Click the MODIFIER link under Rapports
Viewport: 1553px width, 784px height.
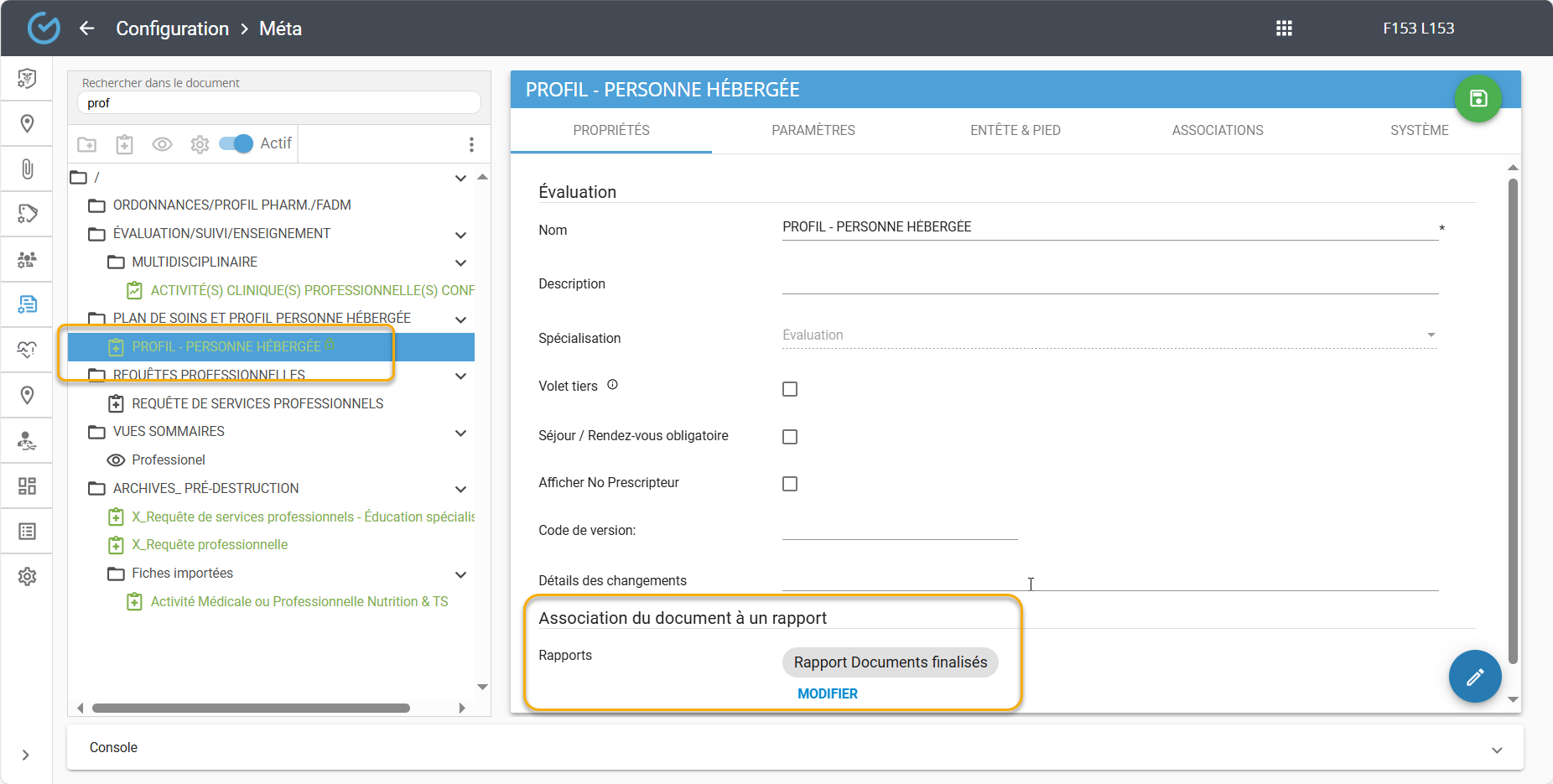point(827,693)
